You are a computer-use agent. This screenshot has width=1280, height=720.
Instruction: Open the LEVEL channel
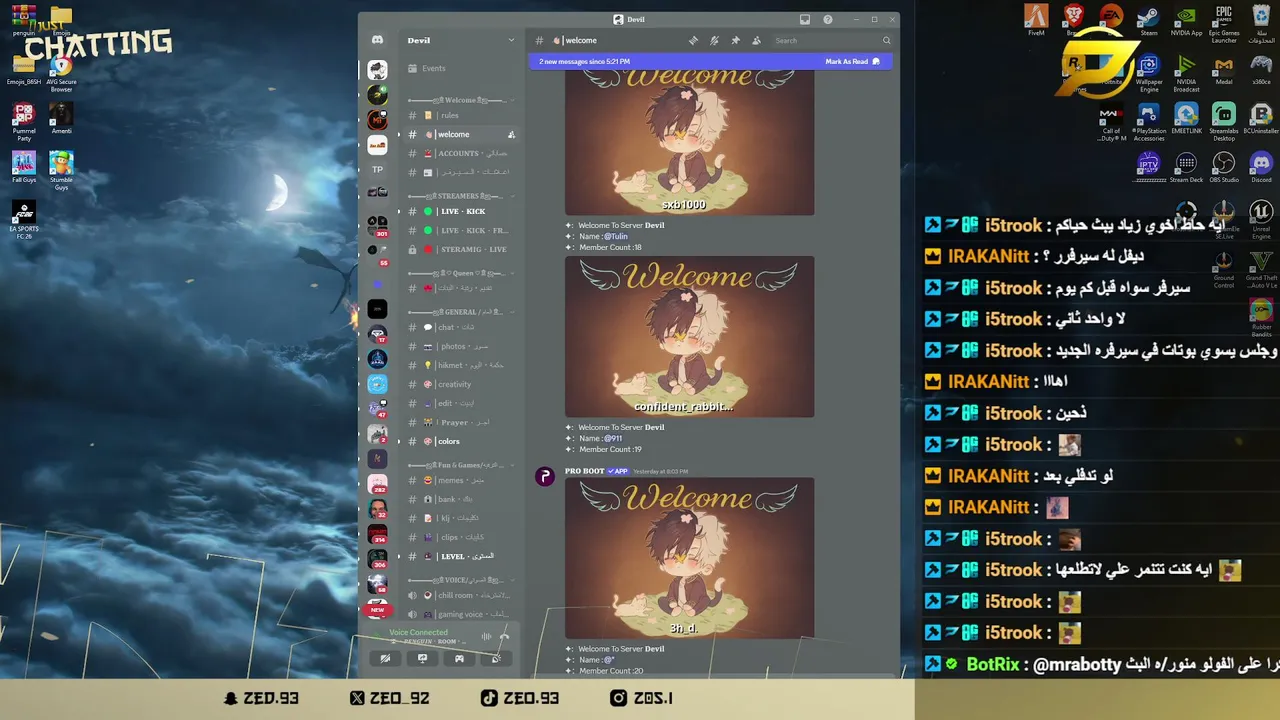(x=461, y=556)
